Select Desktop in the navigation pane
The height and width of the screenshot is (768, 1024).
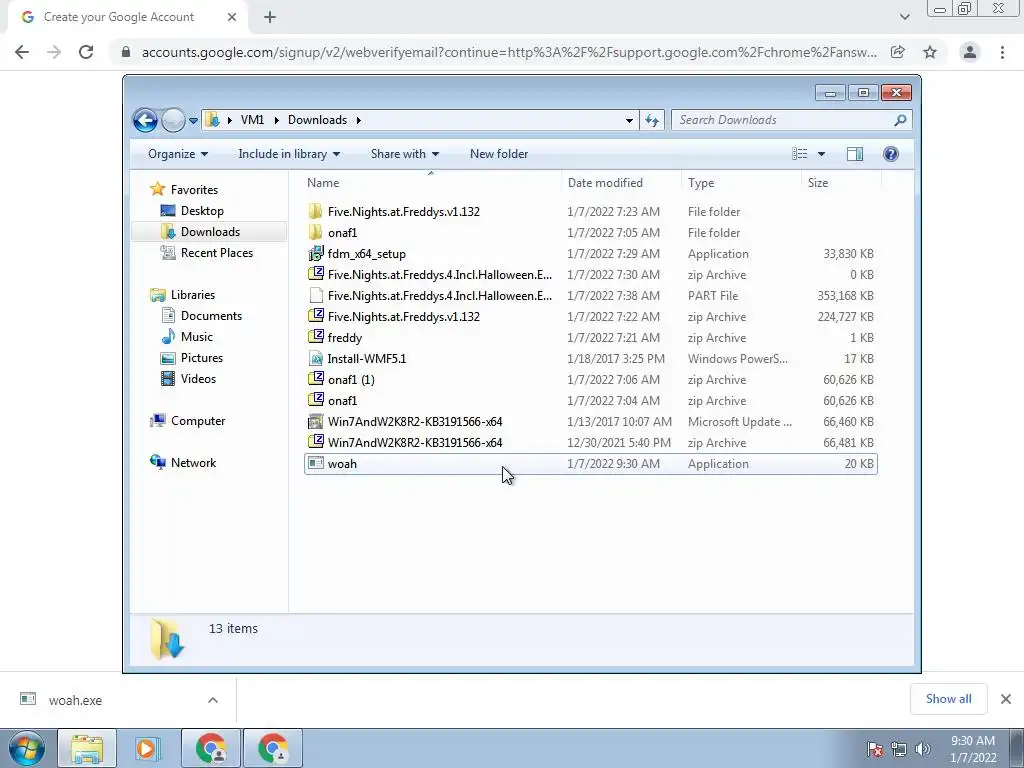(202, 211)
